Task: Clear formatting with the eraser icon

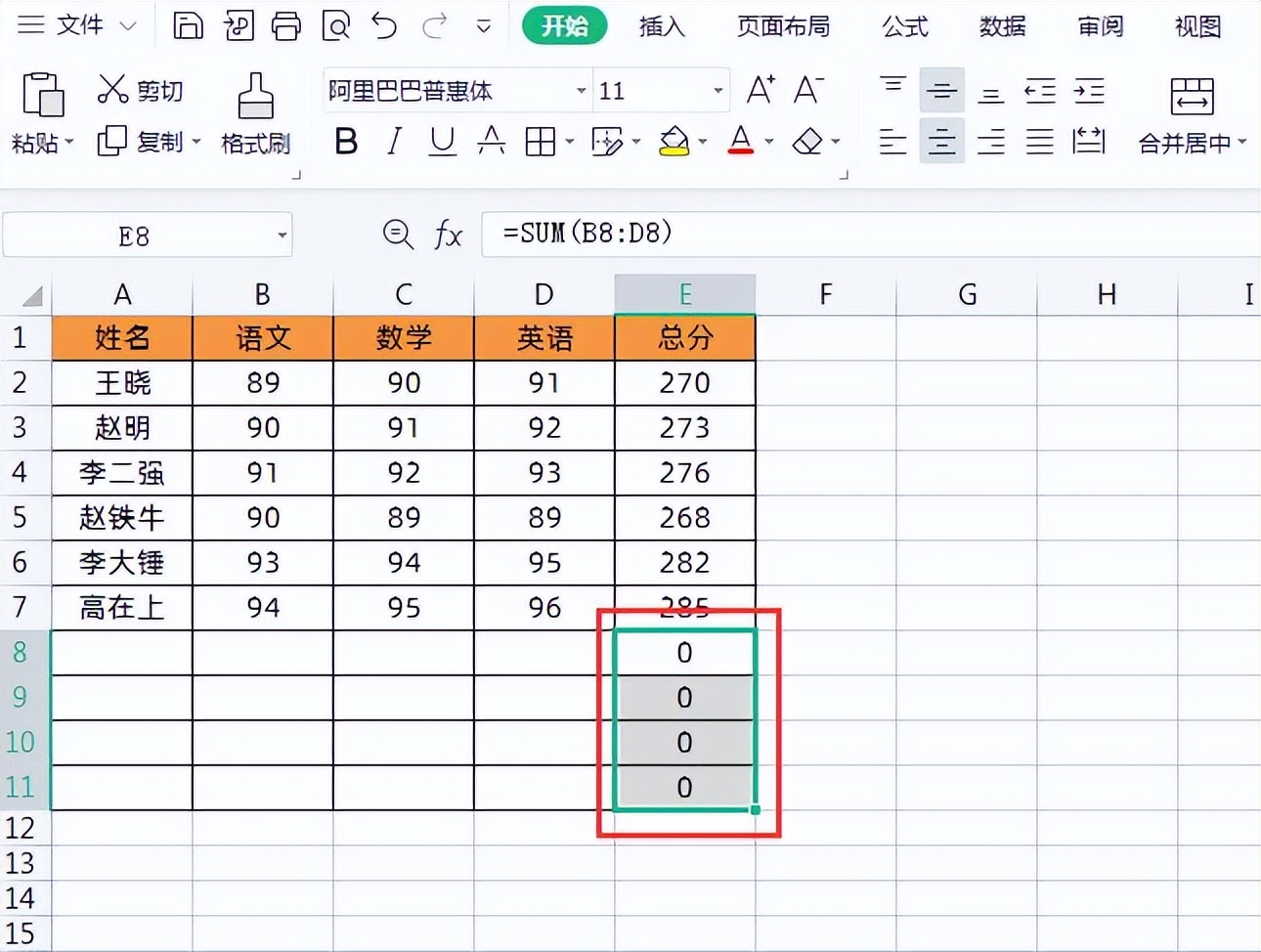Action: [x=807, y=142]
